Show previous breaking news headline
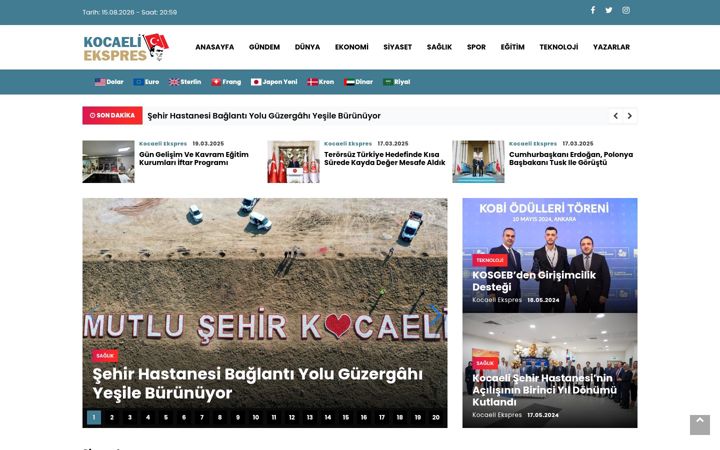This screenshot has height=450, width=720. click(616, 116)
